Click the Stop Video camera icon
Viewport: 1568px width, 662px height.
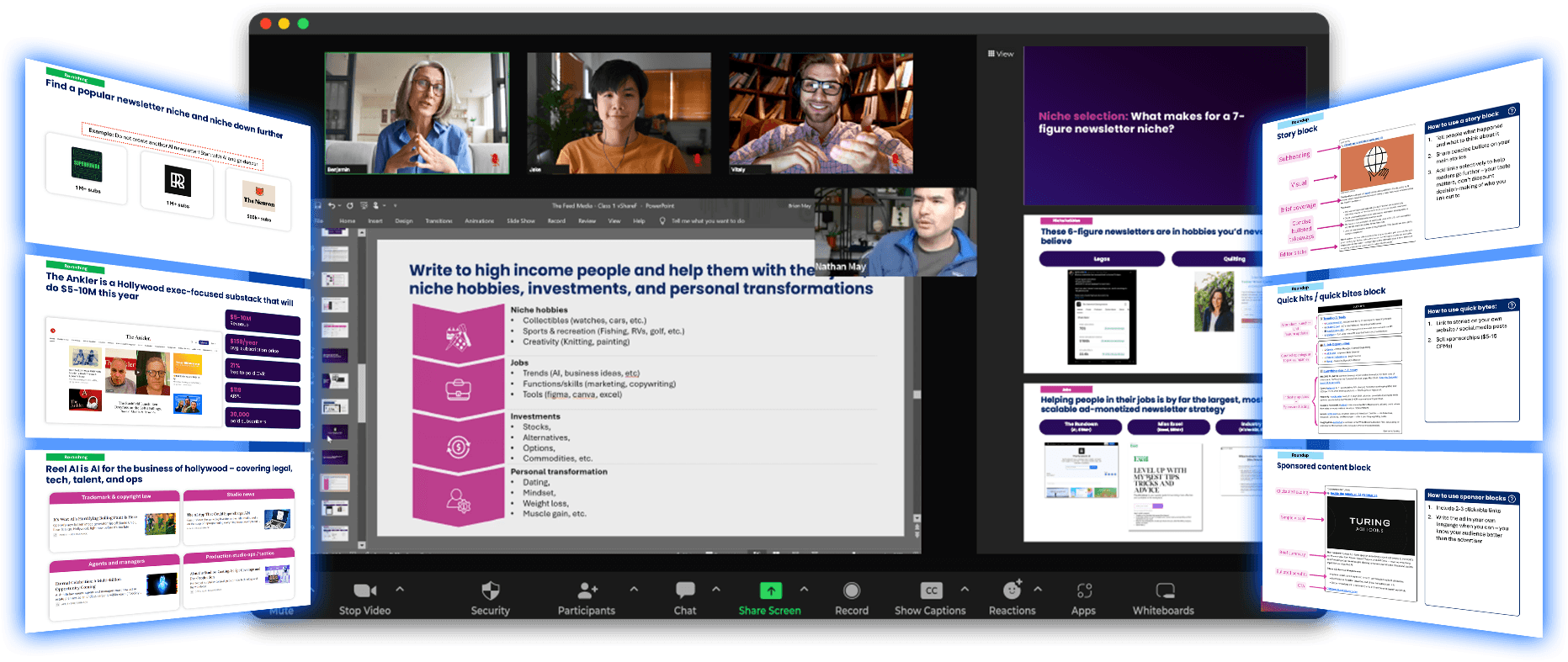tap(364, 591)
